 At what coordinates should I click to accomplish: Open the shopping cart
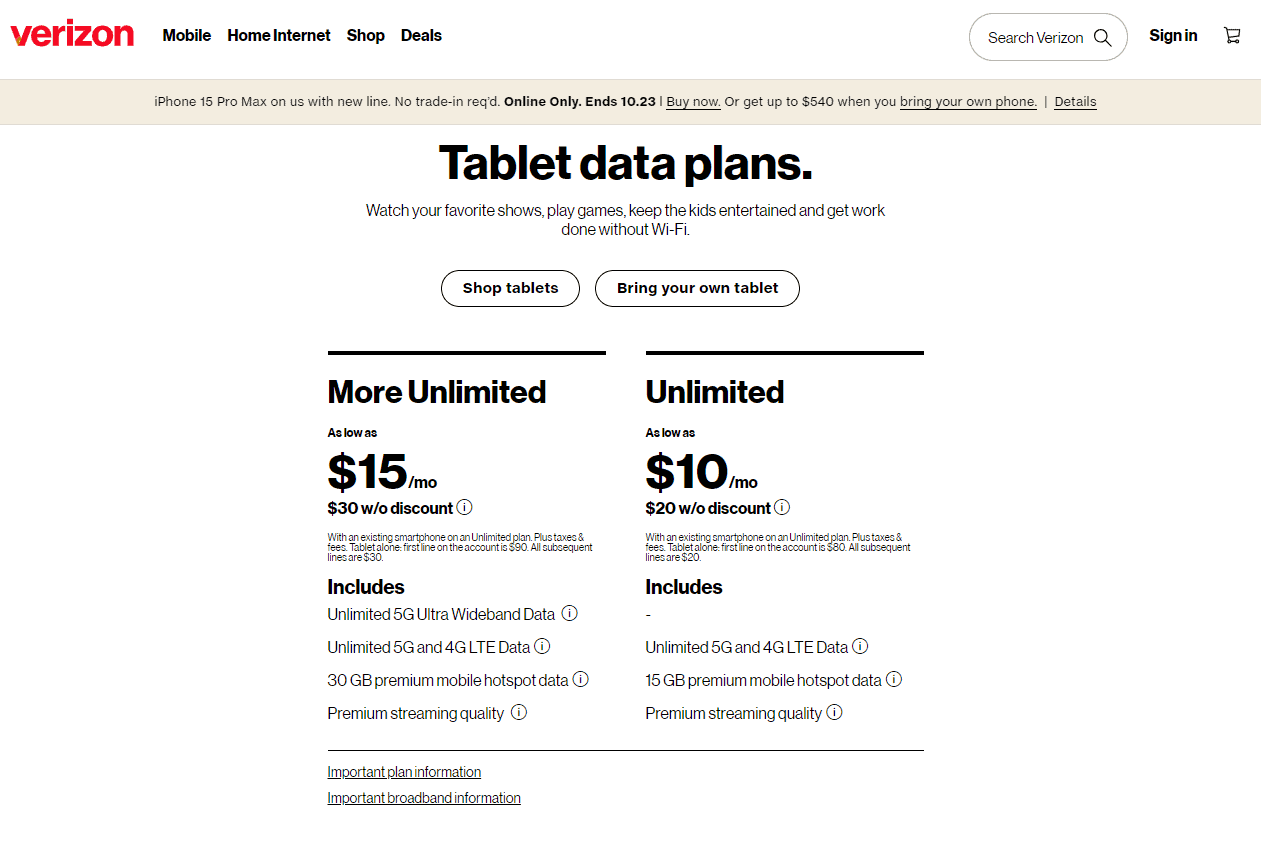click(x=1232, y=36)
